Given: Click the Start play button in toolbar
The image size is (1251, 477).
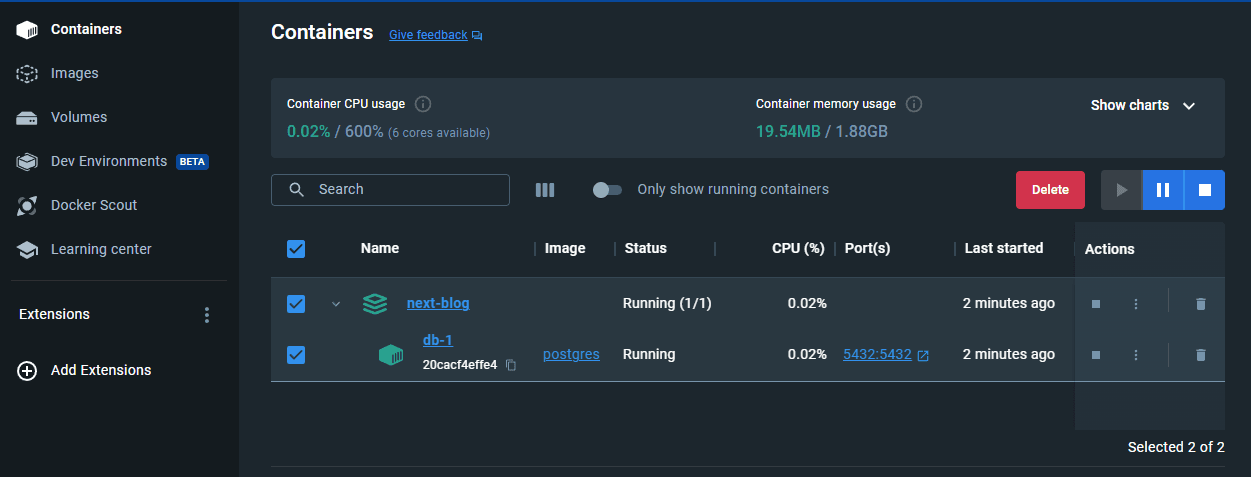Looking at the screenshot, I should pos(1121,190).
